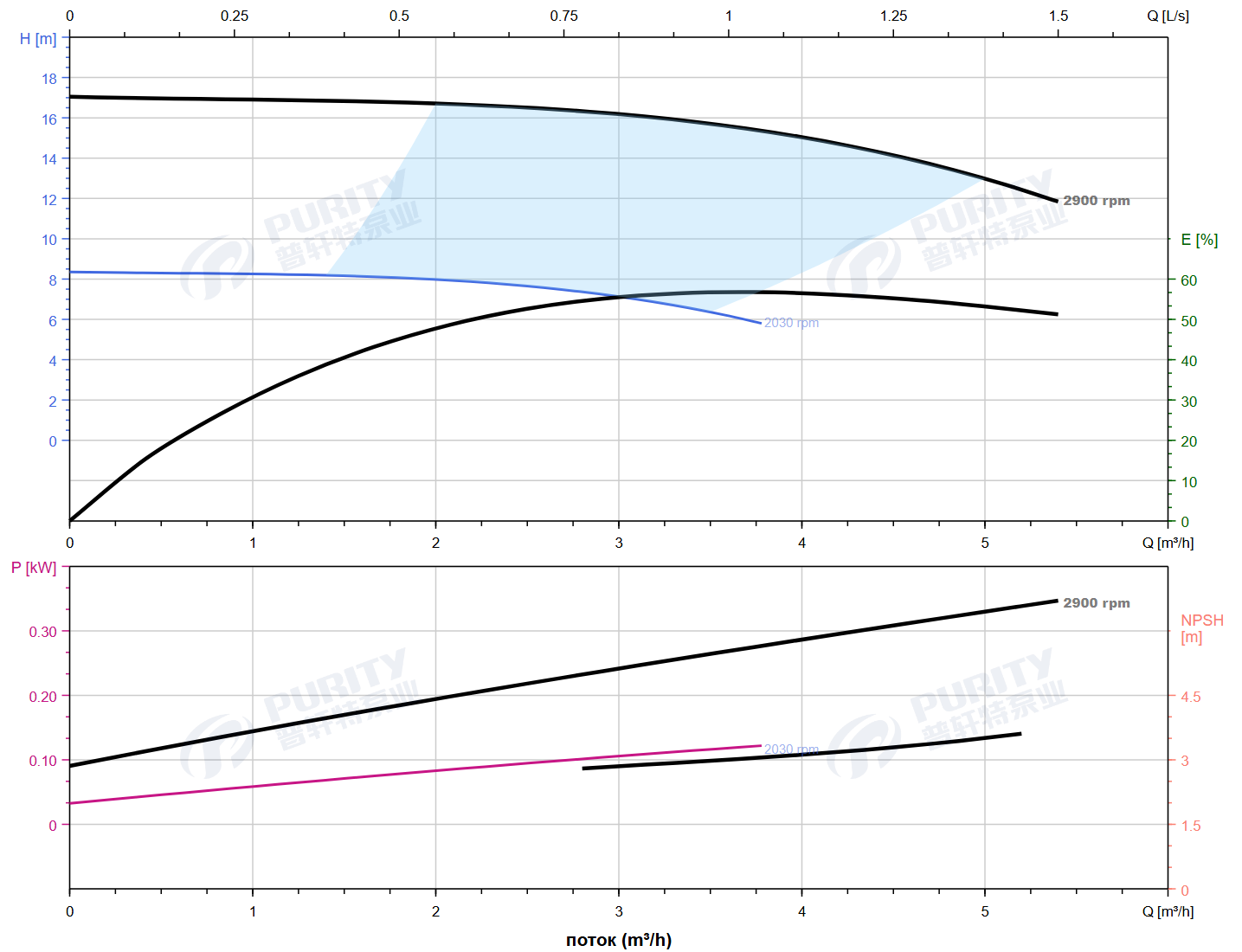The image size is (1242, 952).
Task: Select the Q [L/s] axis title
Action: 1168,16
